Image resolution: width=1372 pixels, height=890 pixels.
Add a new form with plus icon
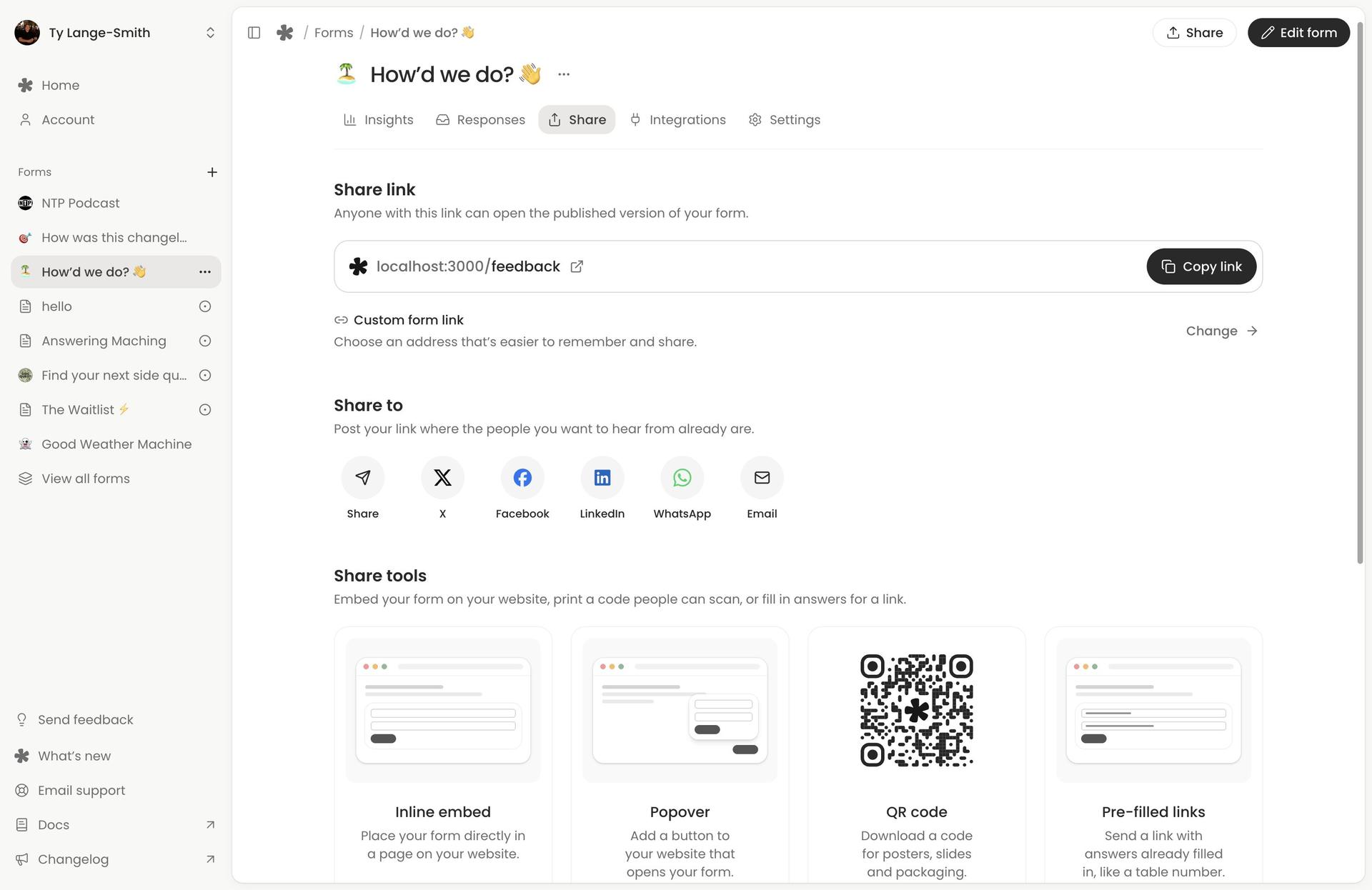212,172
